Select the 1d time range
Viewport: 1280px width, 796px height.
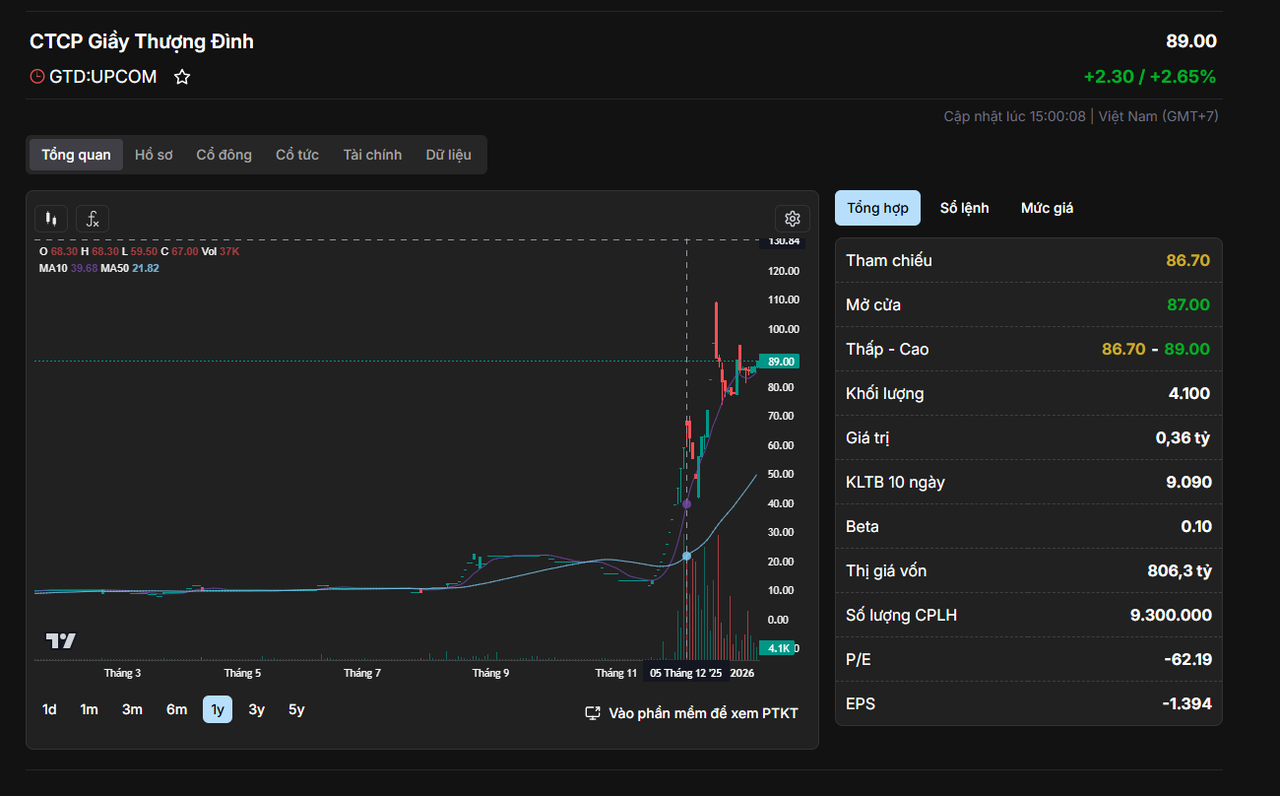click(49, 709)
